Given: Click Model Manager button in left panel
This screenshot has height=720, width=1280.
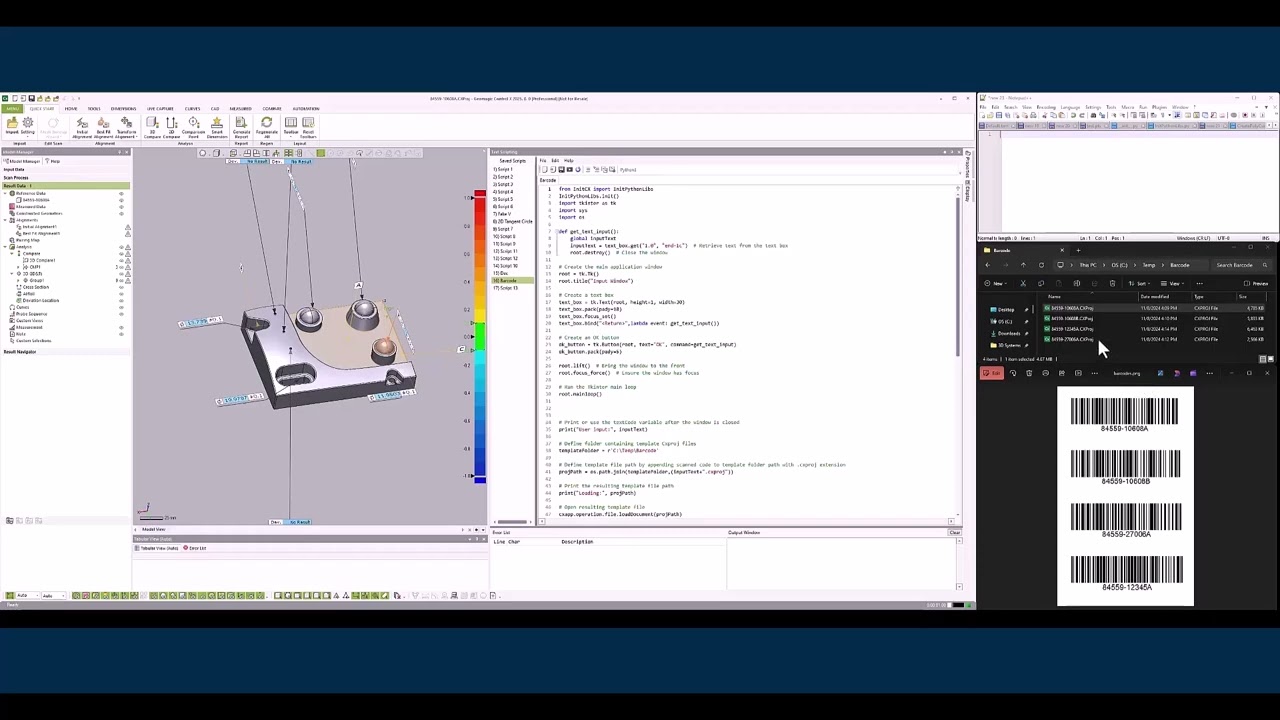Looking at the screenshot, I should 22,161.
